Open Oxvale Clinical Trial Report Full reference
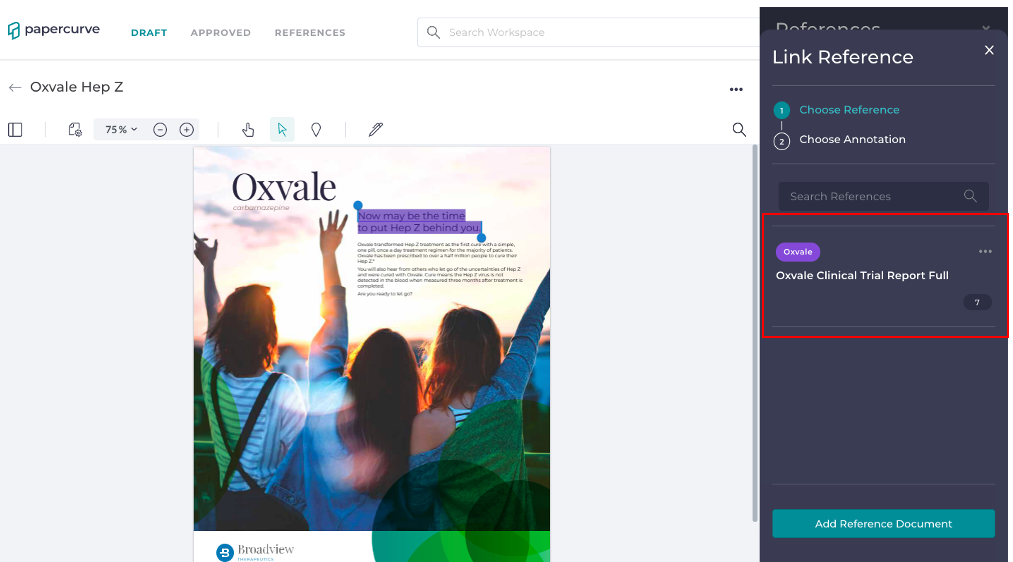1013x562 pixels. click(x=862, y=276)
